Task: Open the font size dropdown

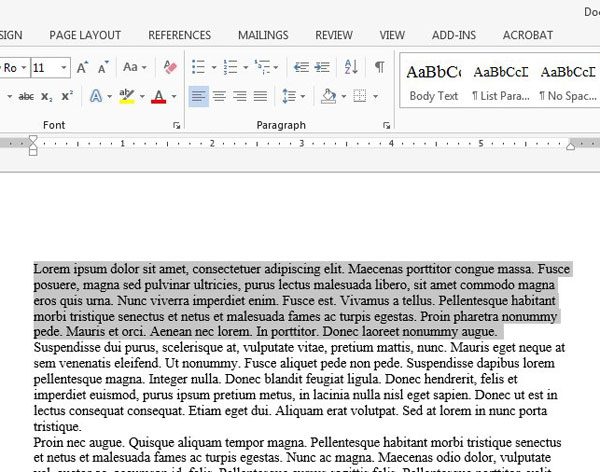Action: pos(64,68)
